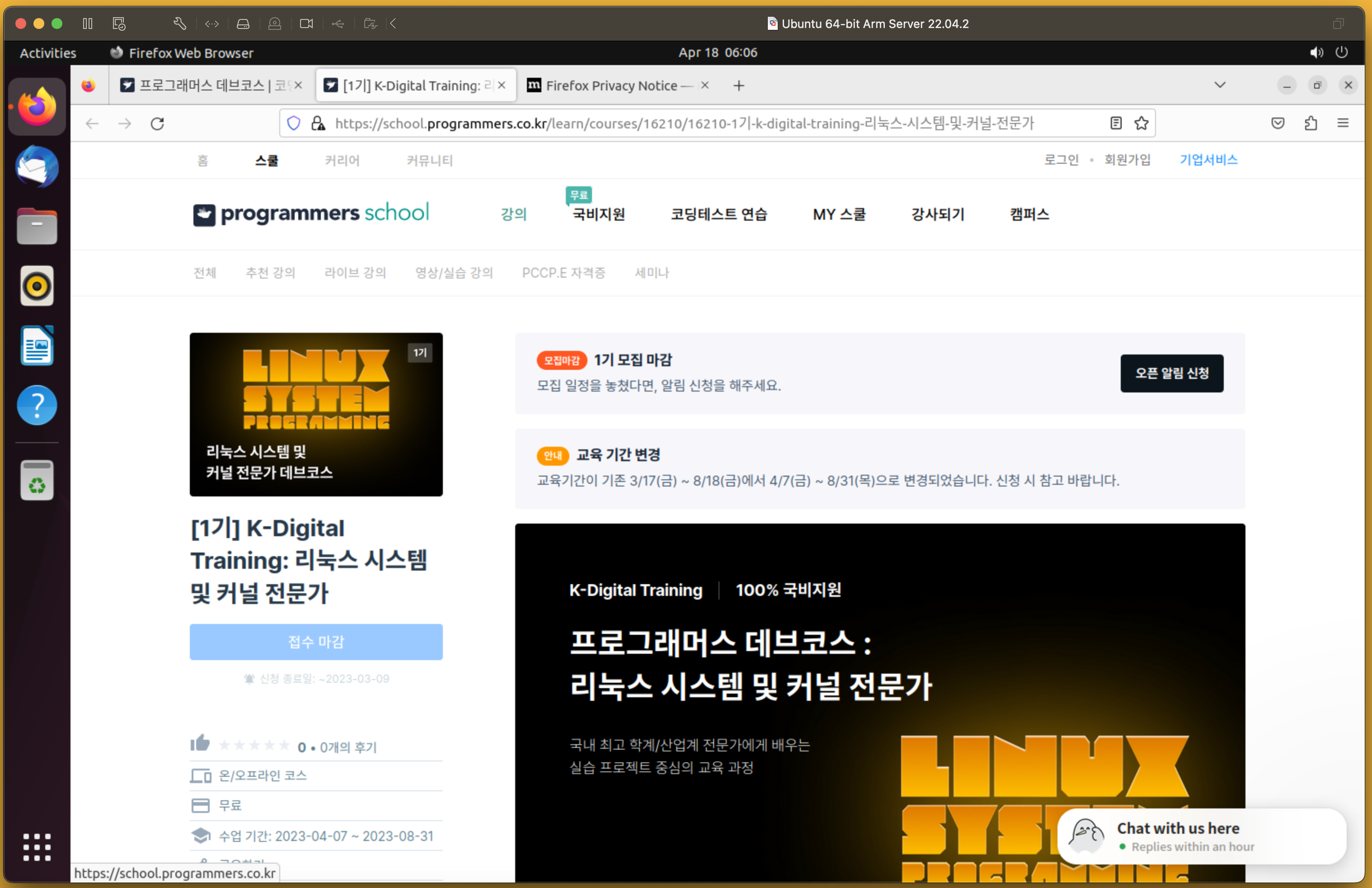Select the 추천 강의 filter tab
This screenshot has height=888, width=1372.
[270, 273]
